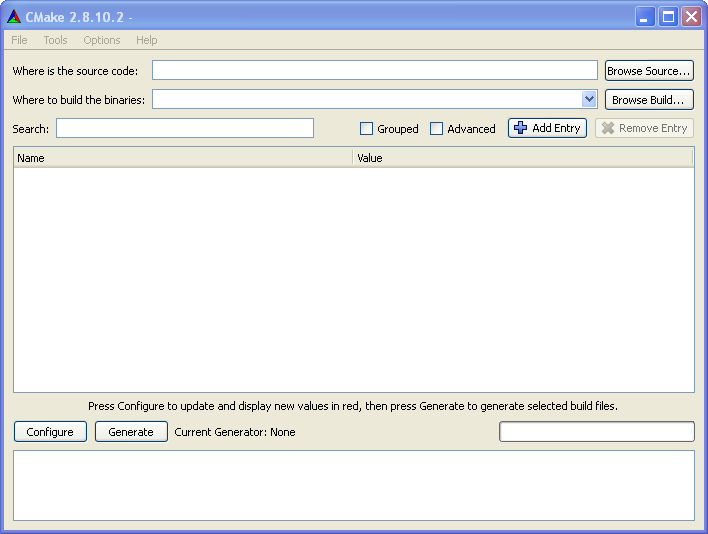Viewport: 708px width, 534px height.
Task: Click the Remove Entry button
Action: 644,128
